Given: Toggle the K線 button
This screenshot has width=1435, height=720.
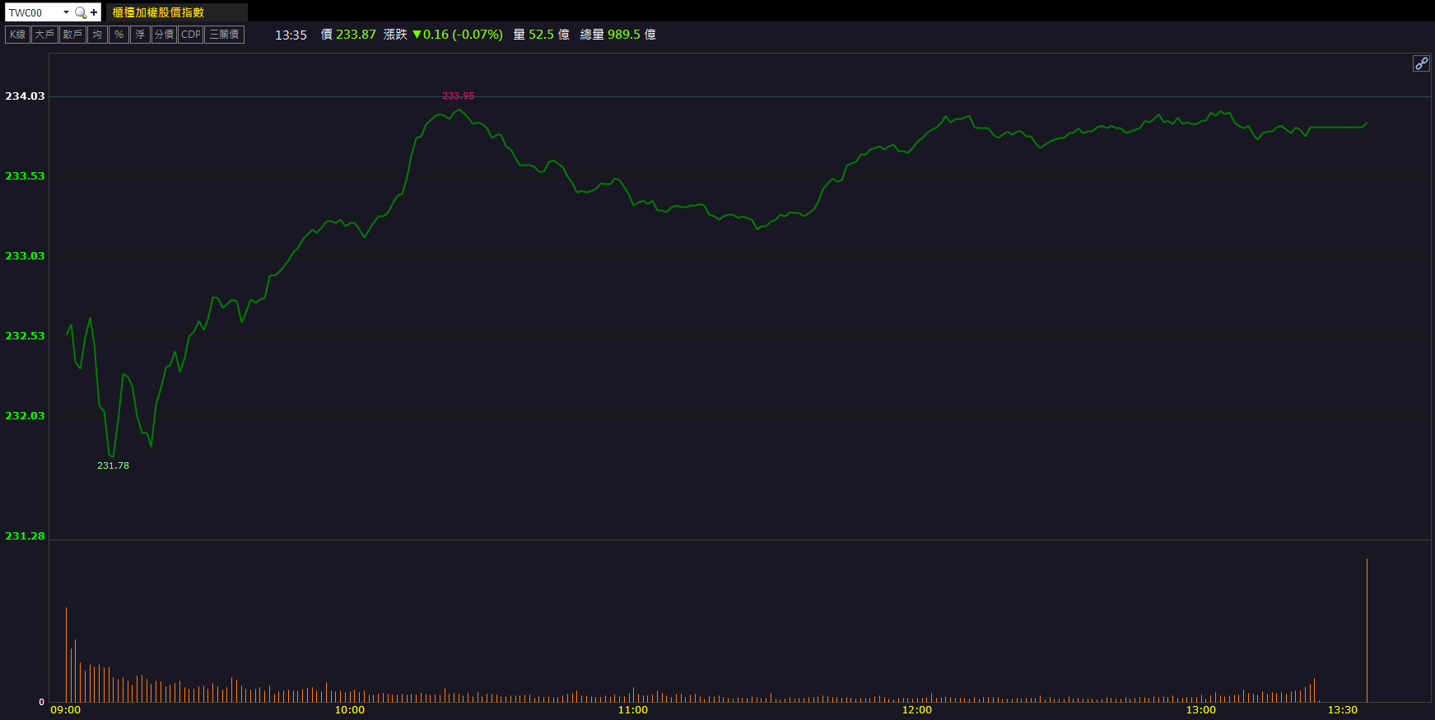Looking at the screenshot, I should coord(17,34).
